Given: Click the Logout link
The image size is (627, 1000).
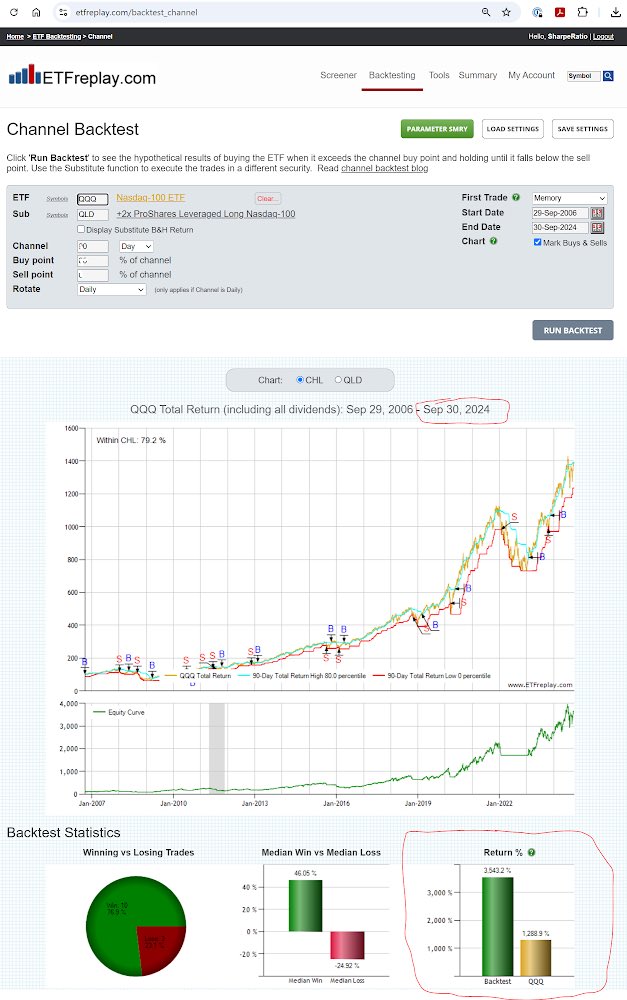Looking at the screenshot, I should [603, 36].
